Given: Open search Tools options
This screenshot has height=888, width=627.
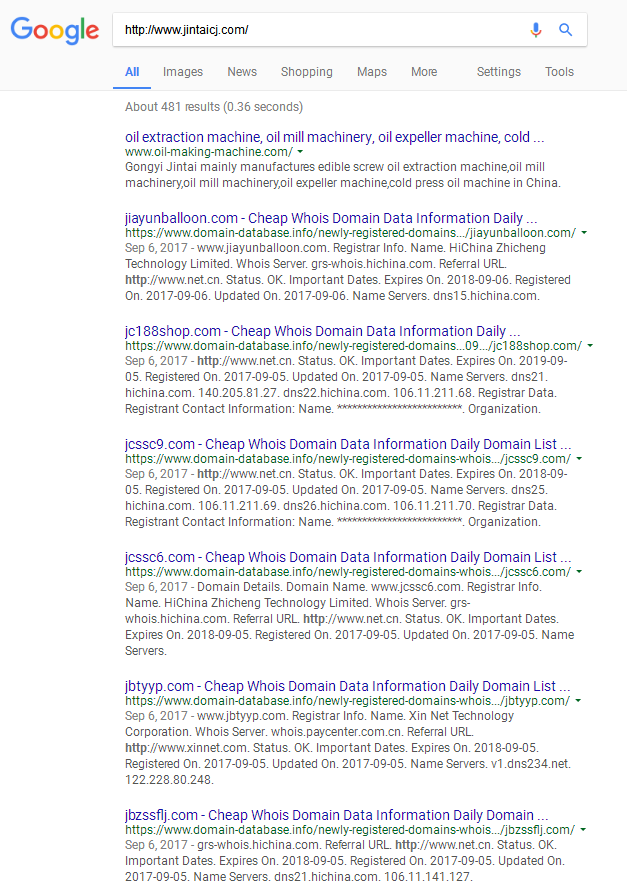Looking at the screenshot, I should pyautogui.click(x=559, y=72).
